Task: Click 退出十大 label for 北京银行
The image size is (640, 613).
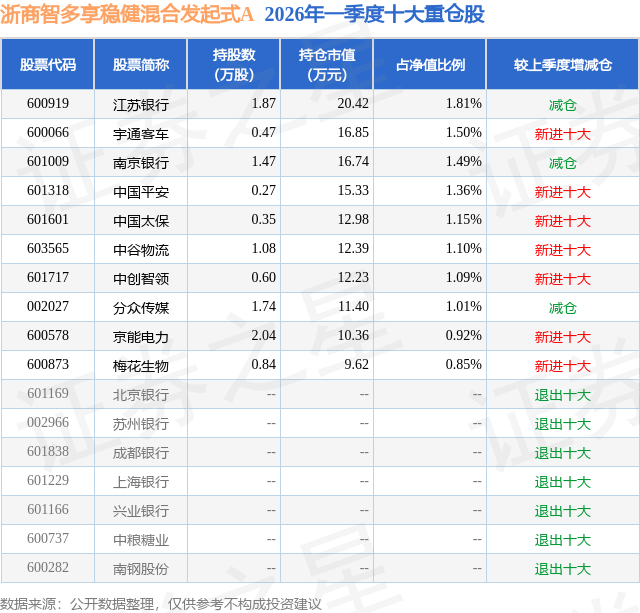Action: click(562, 395)
